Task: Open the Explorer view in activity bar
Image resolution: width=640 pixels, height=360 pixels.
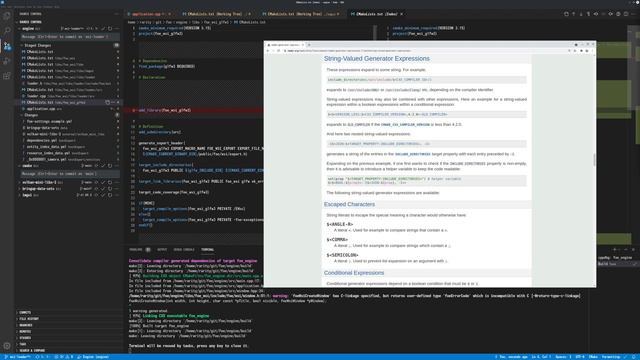Action: click(7, 16)
